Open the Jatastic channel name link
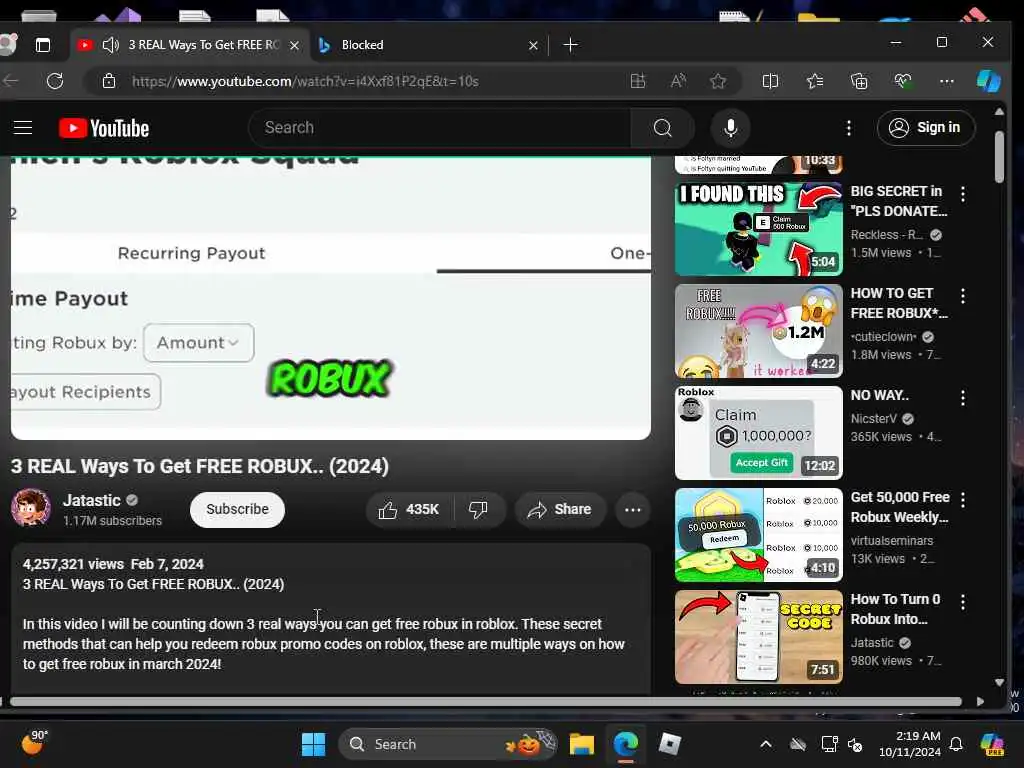This screenshot has width=1024, height=768. (x=91, y=500)
